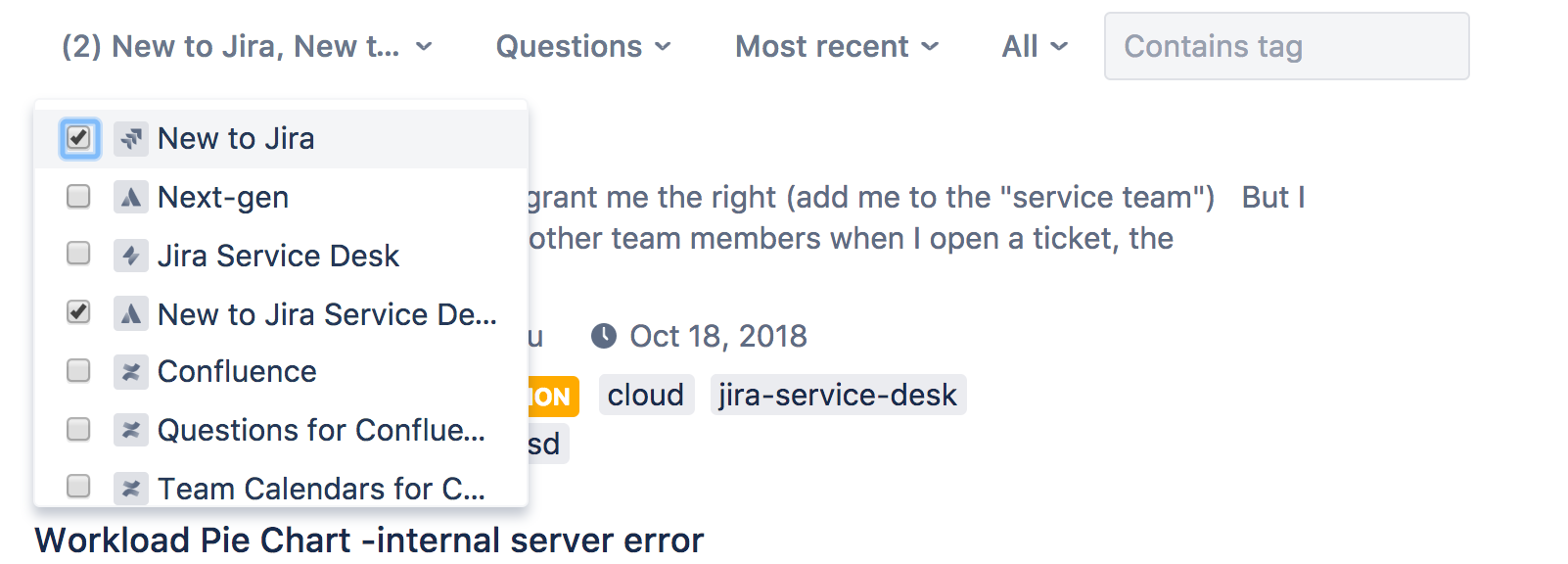1568x564 pixels.
Task: Click the Team Calendars for Confluence icon
Action: (x=131, y=488)
